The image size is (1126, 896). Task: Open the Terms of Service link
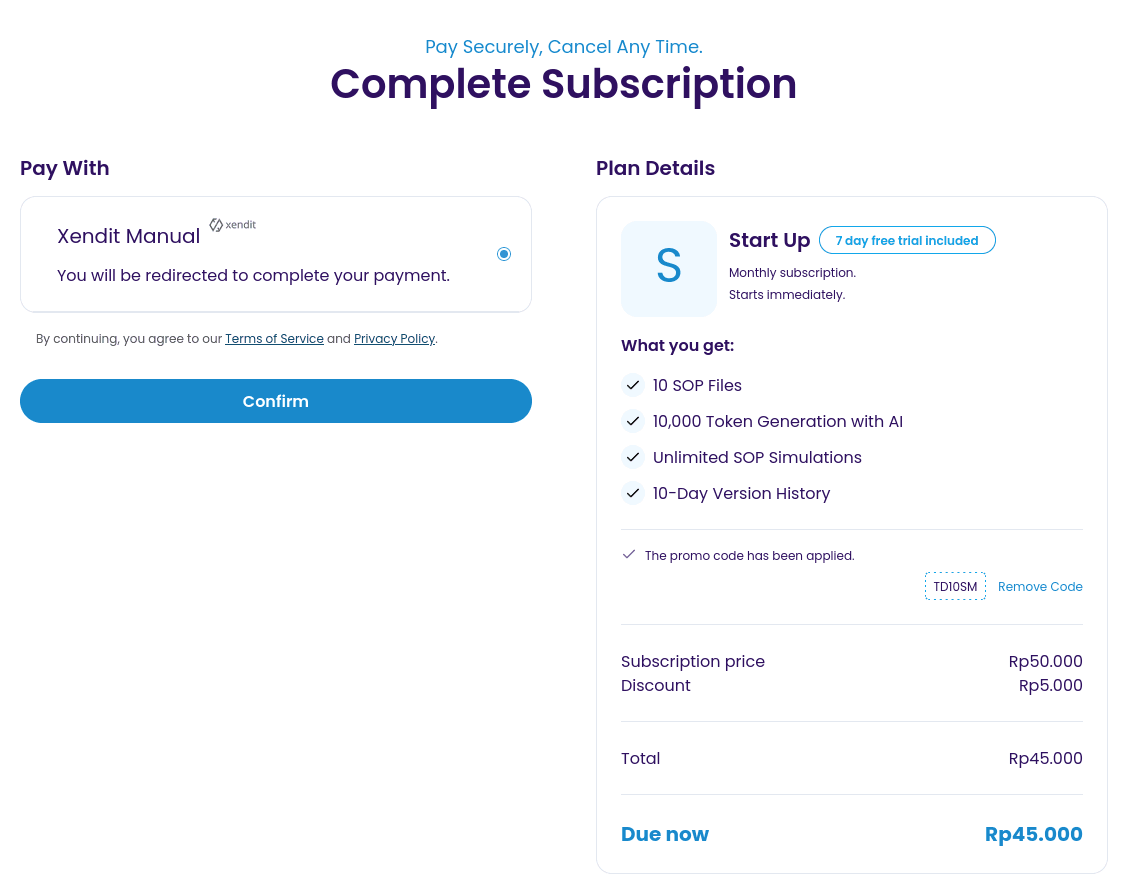[274, 339]
